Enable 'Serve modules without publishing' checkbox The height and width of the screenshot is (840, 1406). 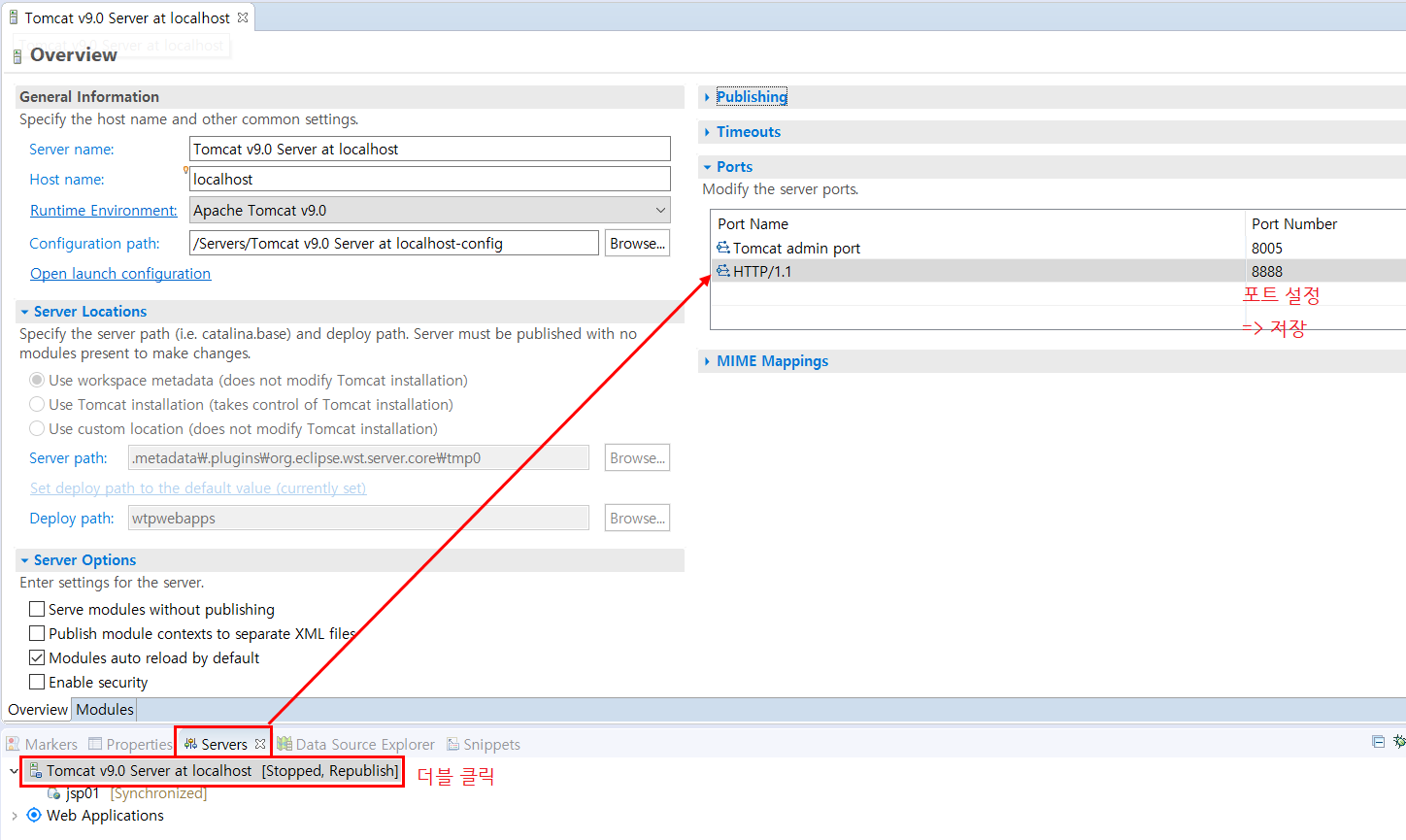[37, 609]
